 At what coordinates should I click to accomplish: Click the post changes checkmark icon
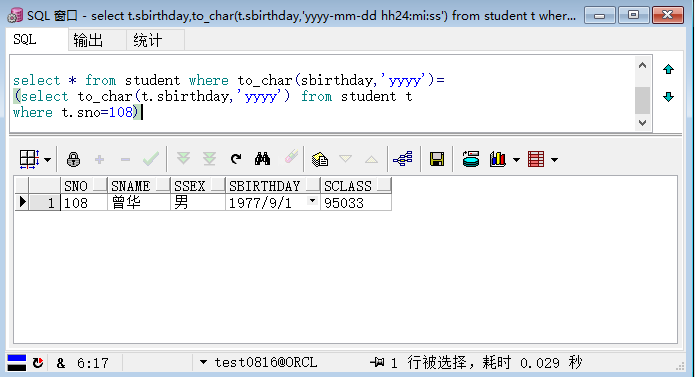(151, 159)
